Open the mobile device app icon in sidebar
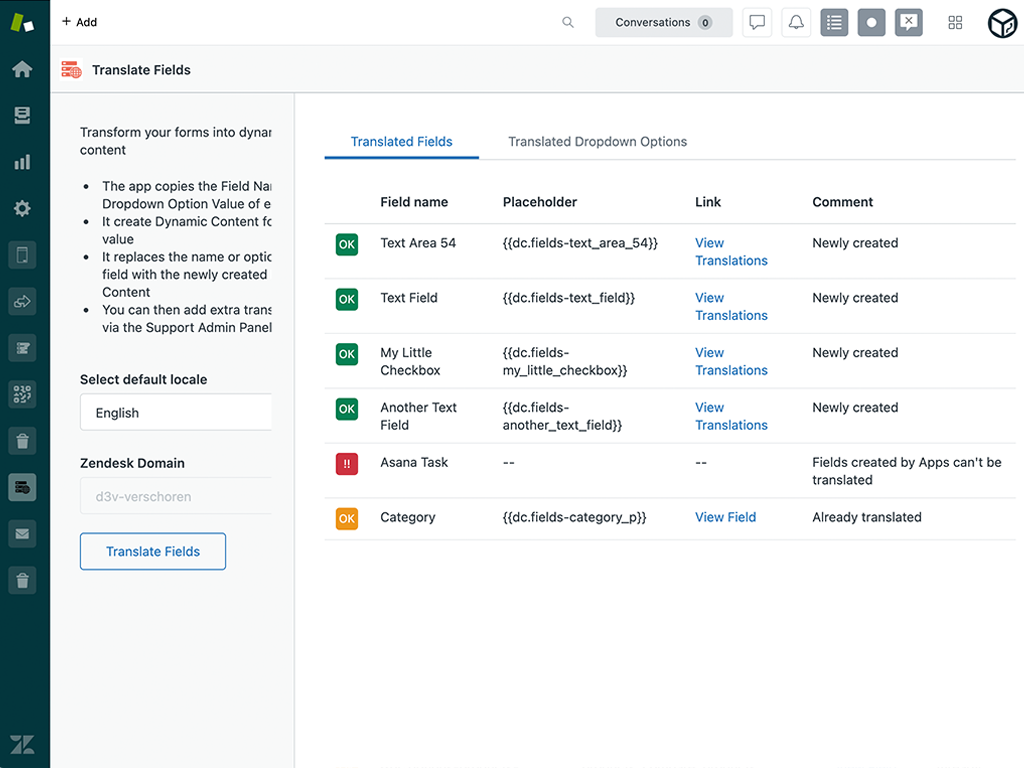The image size is (1024, 768). pos(22,255)
